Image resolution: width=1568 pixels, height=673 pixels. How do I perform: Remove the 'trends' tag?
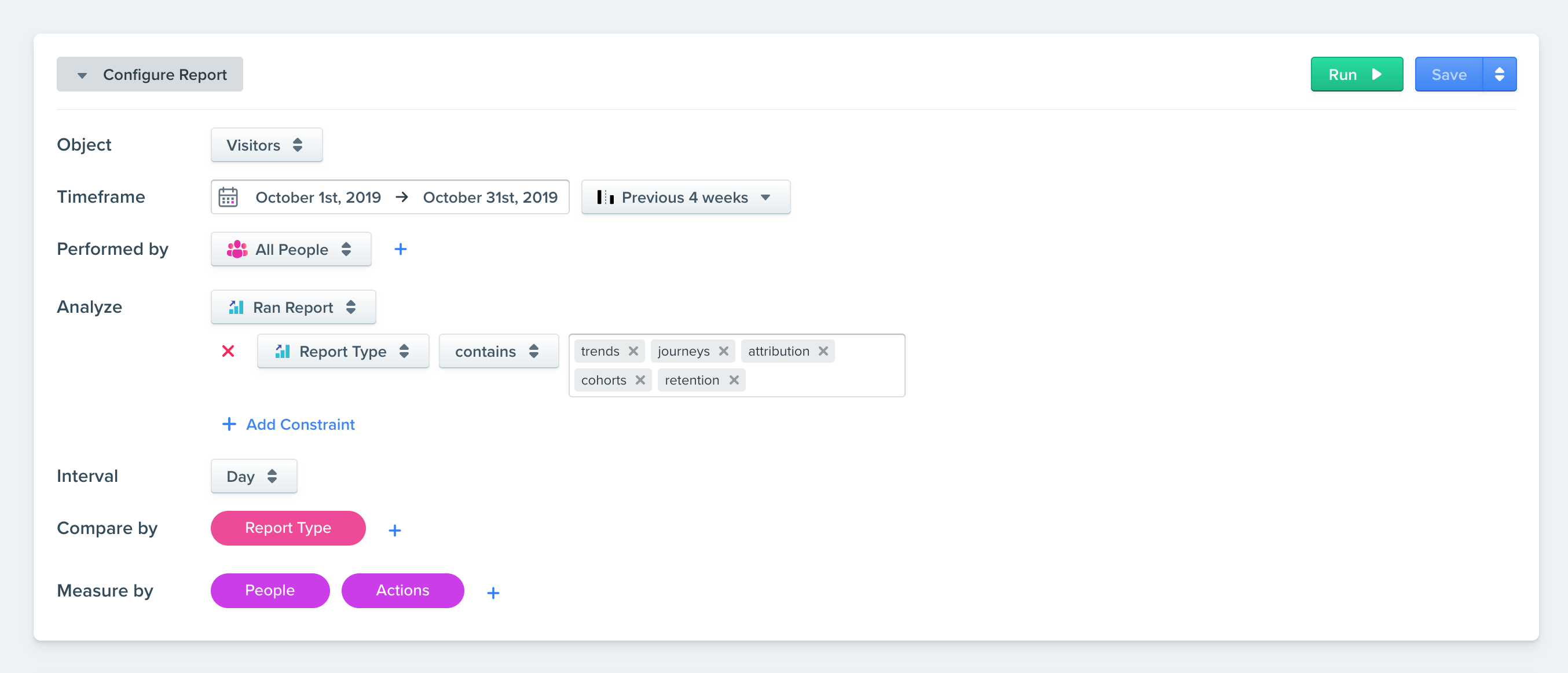click(x=633, y=351)
